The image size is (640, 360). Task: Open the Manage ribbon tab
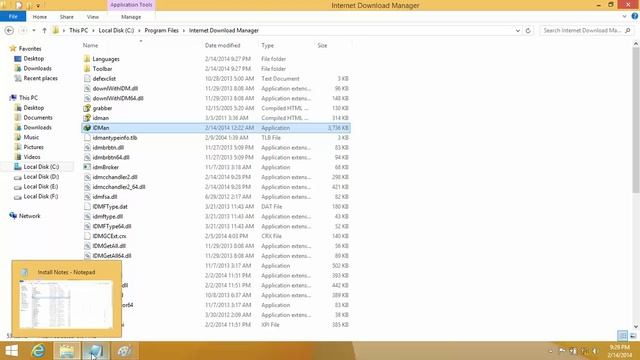coord(131,17)
